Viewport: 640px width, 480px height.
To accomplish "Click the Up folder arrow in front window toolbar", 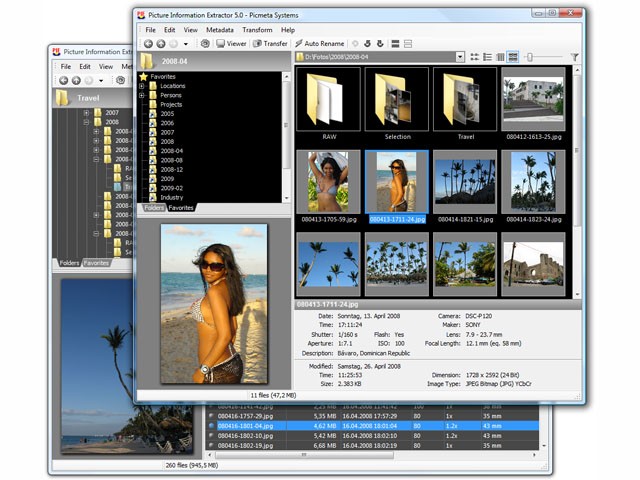I will point(161,44).
